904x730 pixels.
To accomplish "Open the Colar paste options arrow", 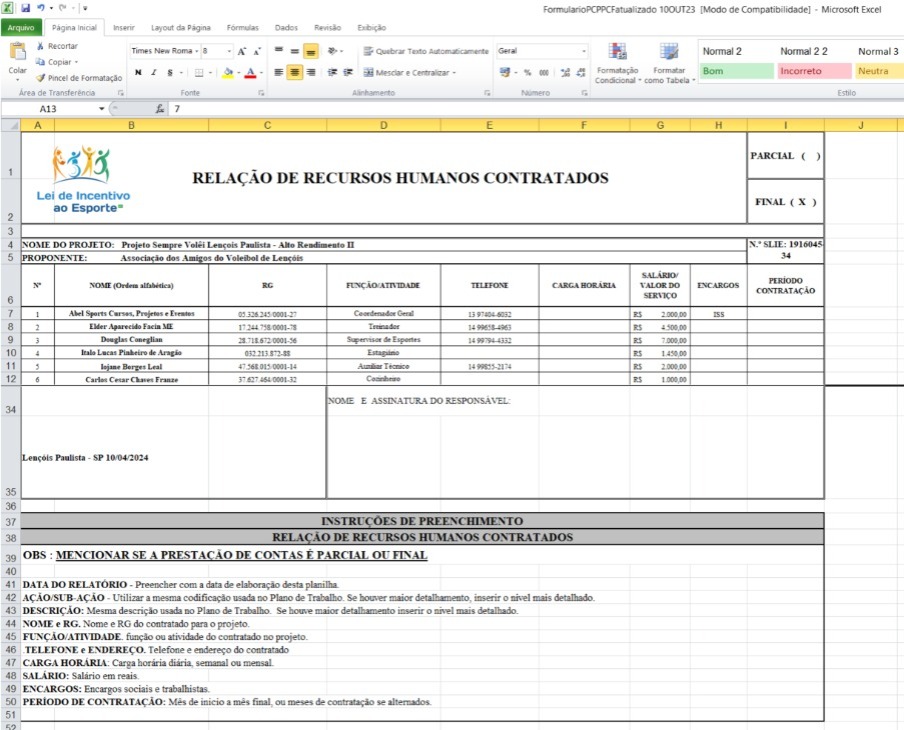I will (18, 80).
